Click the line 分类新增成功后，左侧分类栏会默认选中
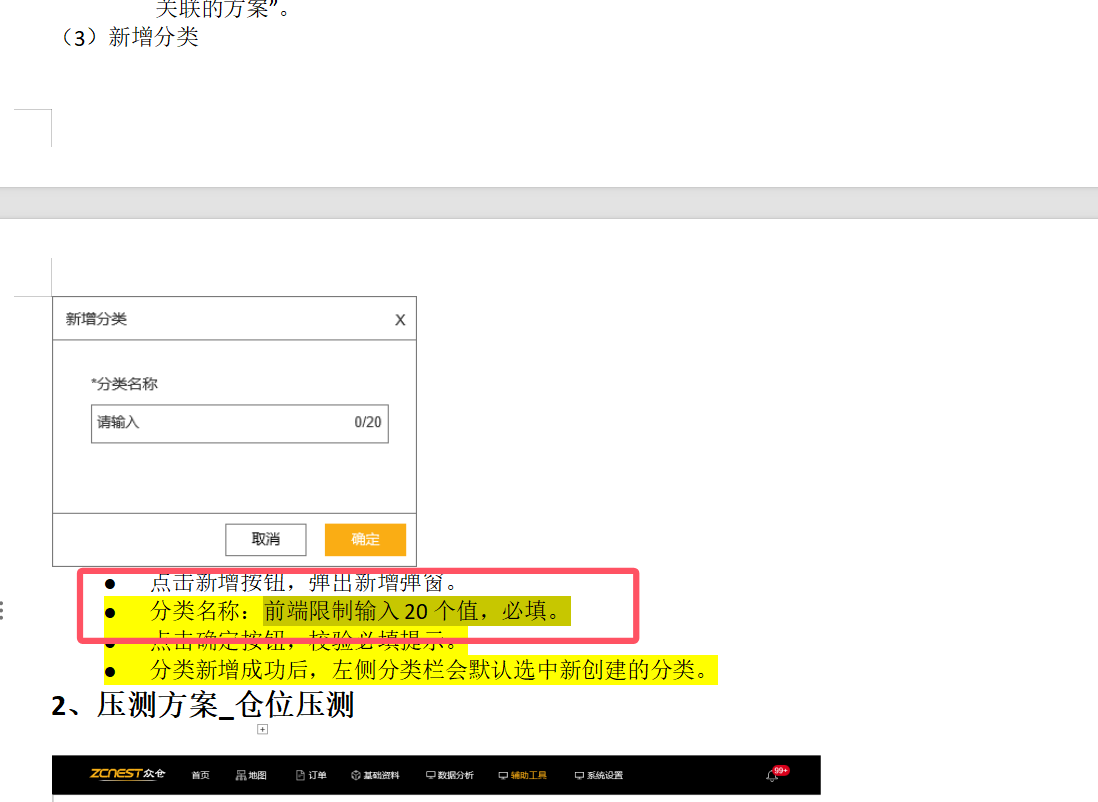This screenshot has width=1098, height=802. pyautogui.click(x=430, y=670)
